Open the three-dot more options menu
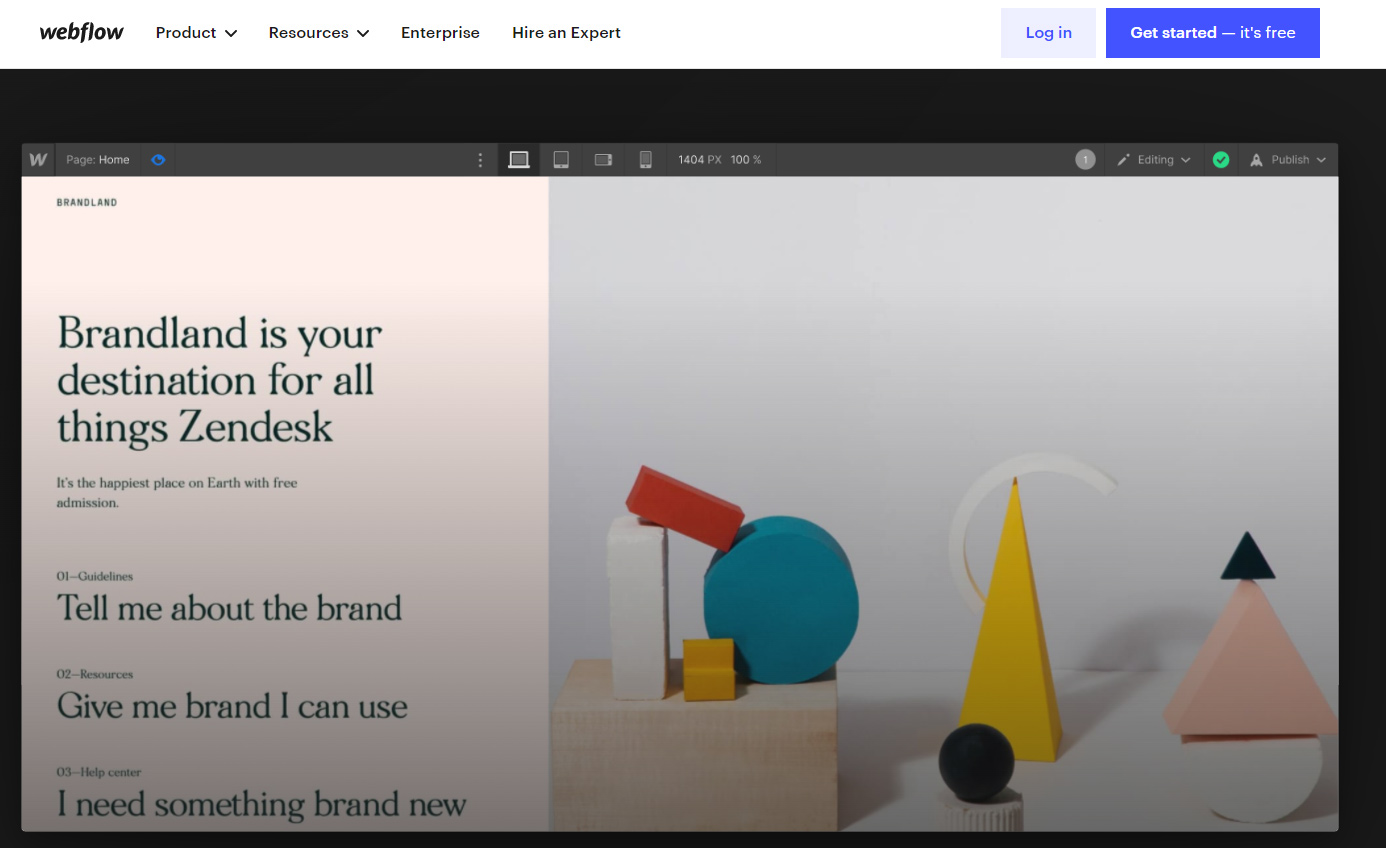Screen dimensions: 1386x848 tap(480, 160)
